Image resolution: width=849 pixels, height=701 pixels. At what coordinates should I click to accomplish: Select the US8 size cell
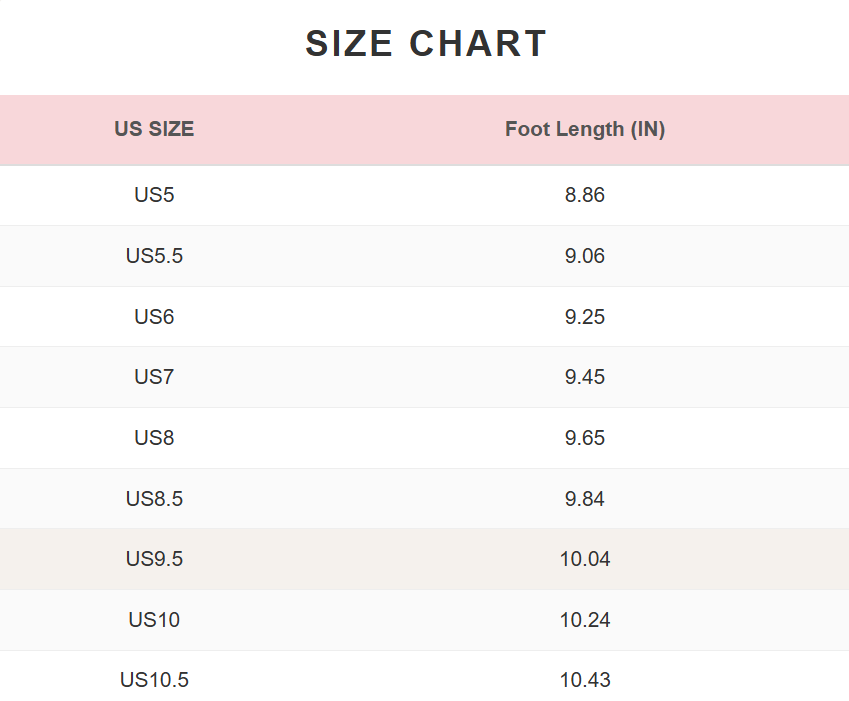click(x=154, y=438)
